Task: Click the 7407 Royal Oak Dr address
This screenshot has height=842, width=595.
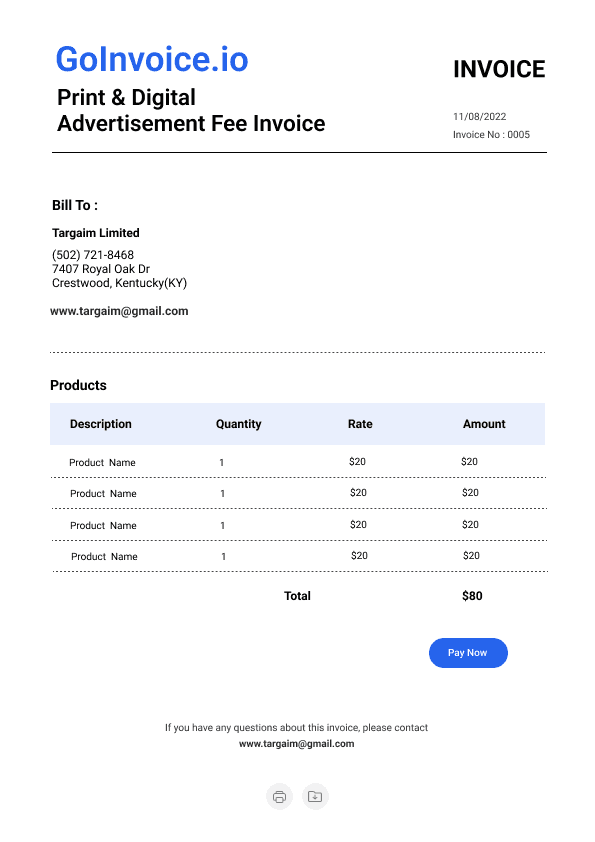Action: coord(101,268)
